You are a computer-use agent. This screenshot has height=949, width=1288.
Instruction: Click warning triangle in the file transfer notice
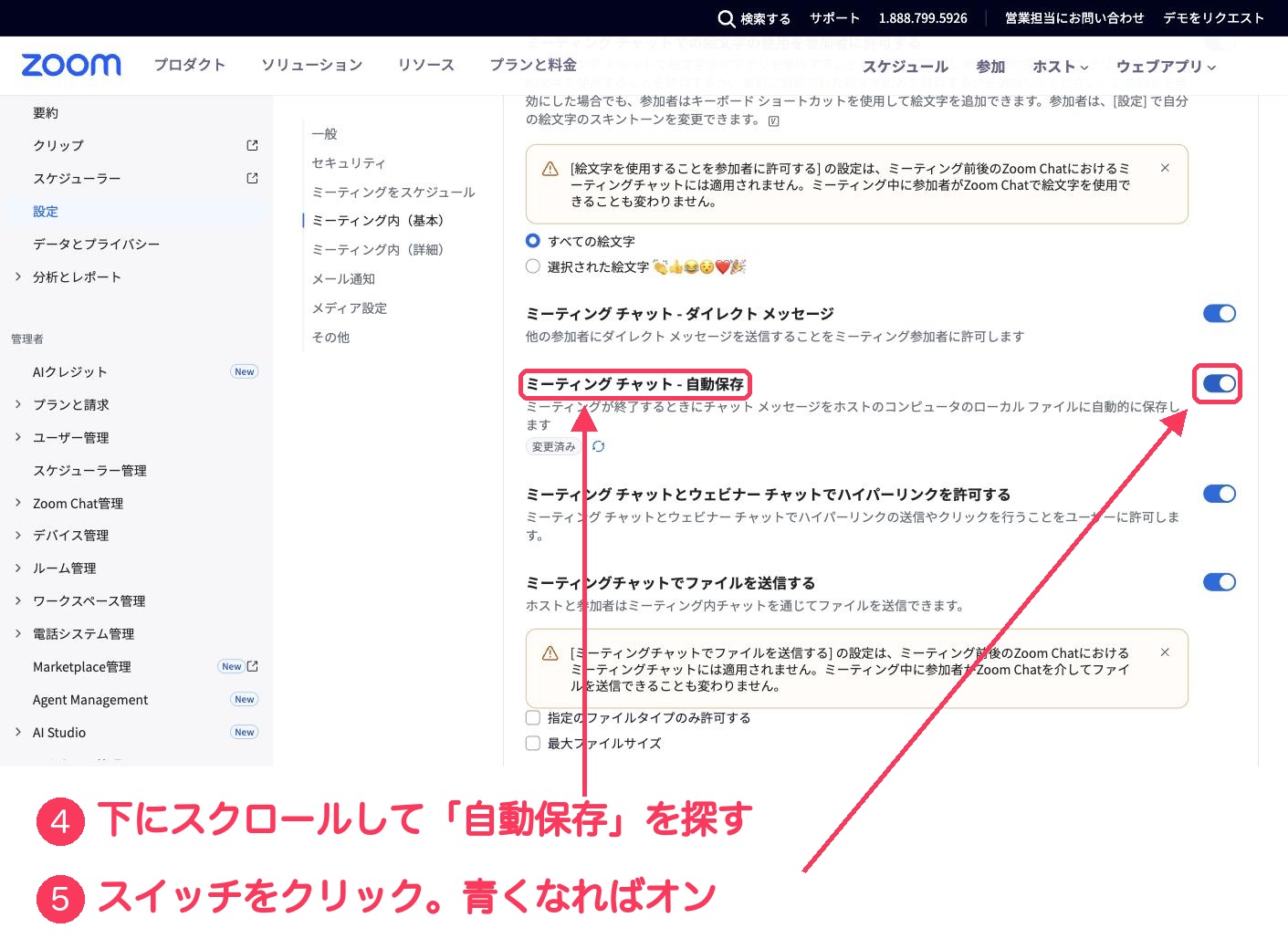point(550,653)
